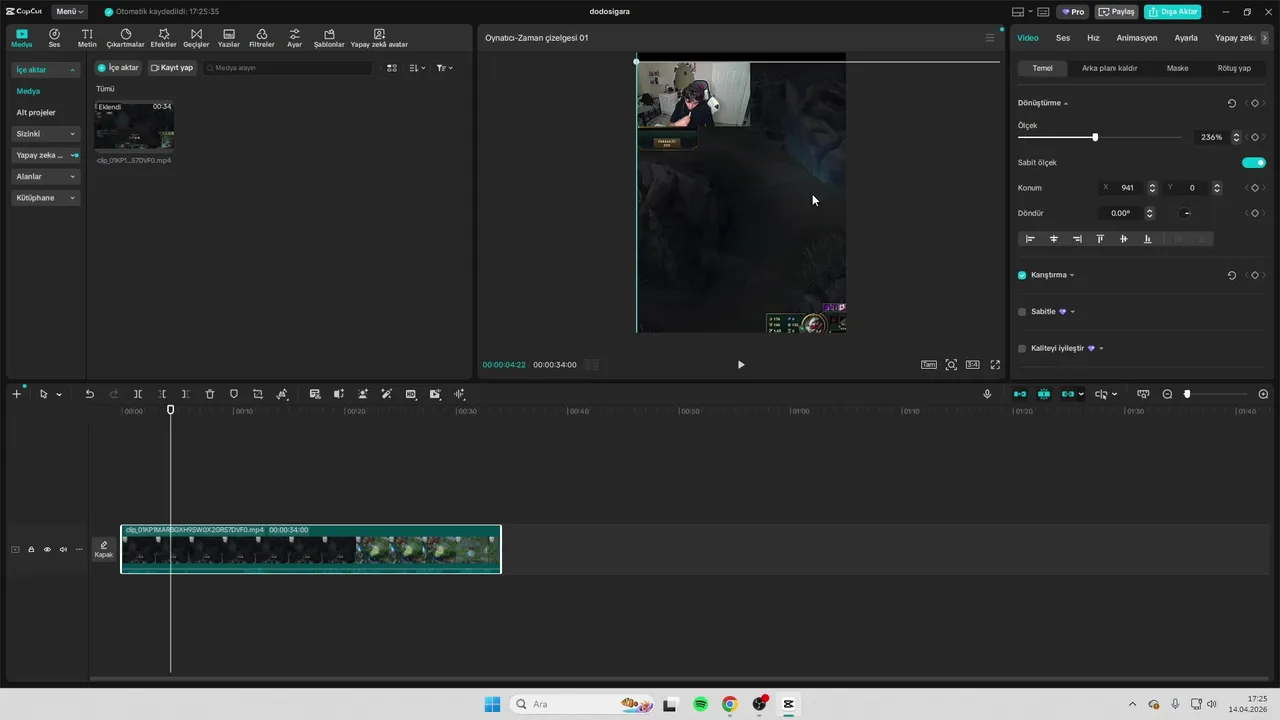Viewport: 1280px width, 720px height.
Task: Click the timeline zoom slider handle
Action: [x=1187, y=394]
